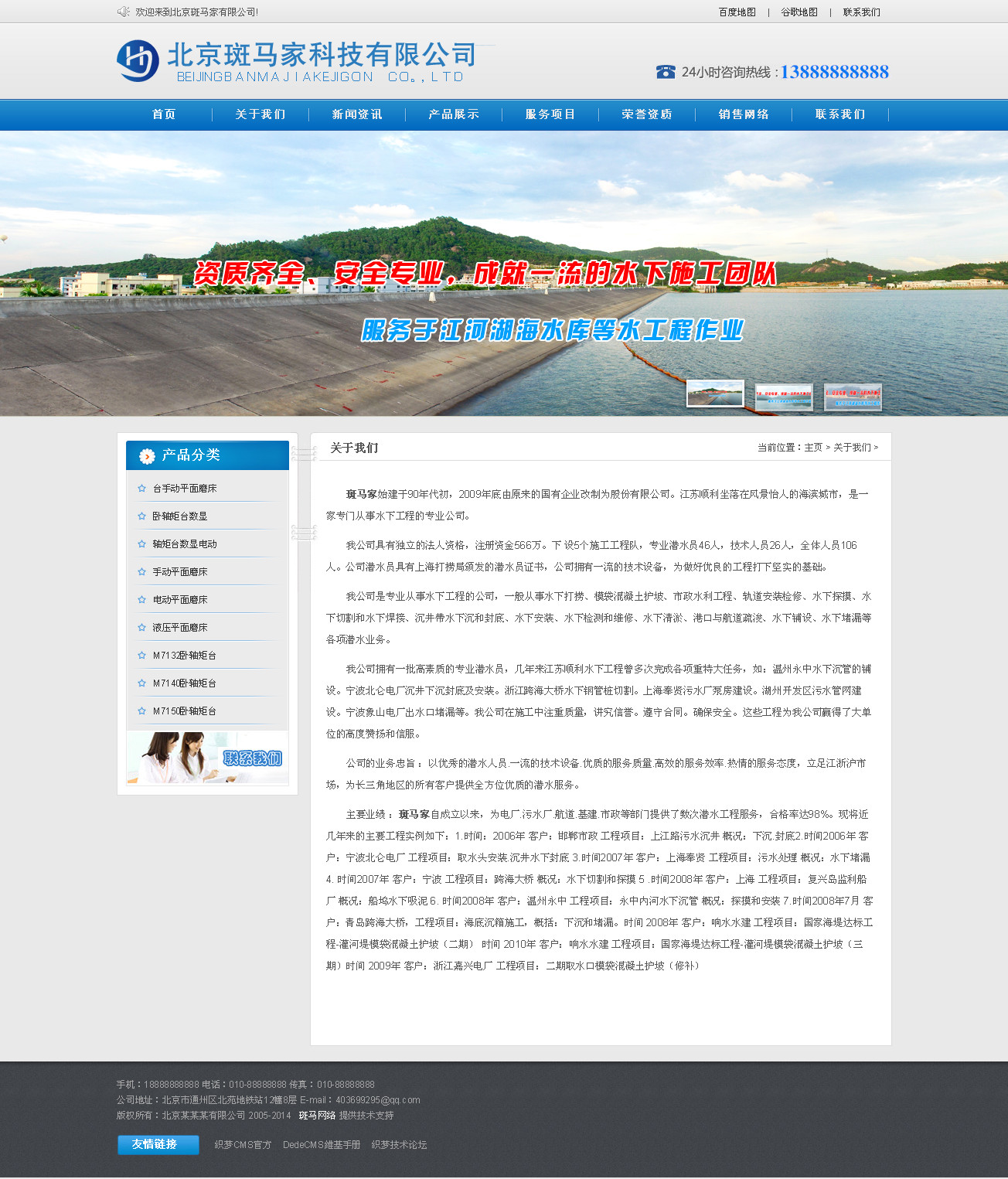Click the star icon beside 液压平面磨床
Viewport: 1008px width, 1179px height.
click(141, 628)
